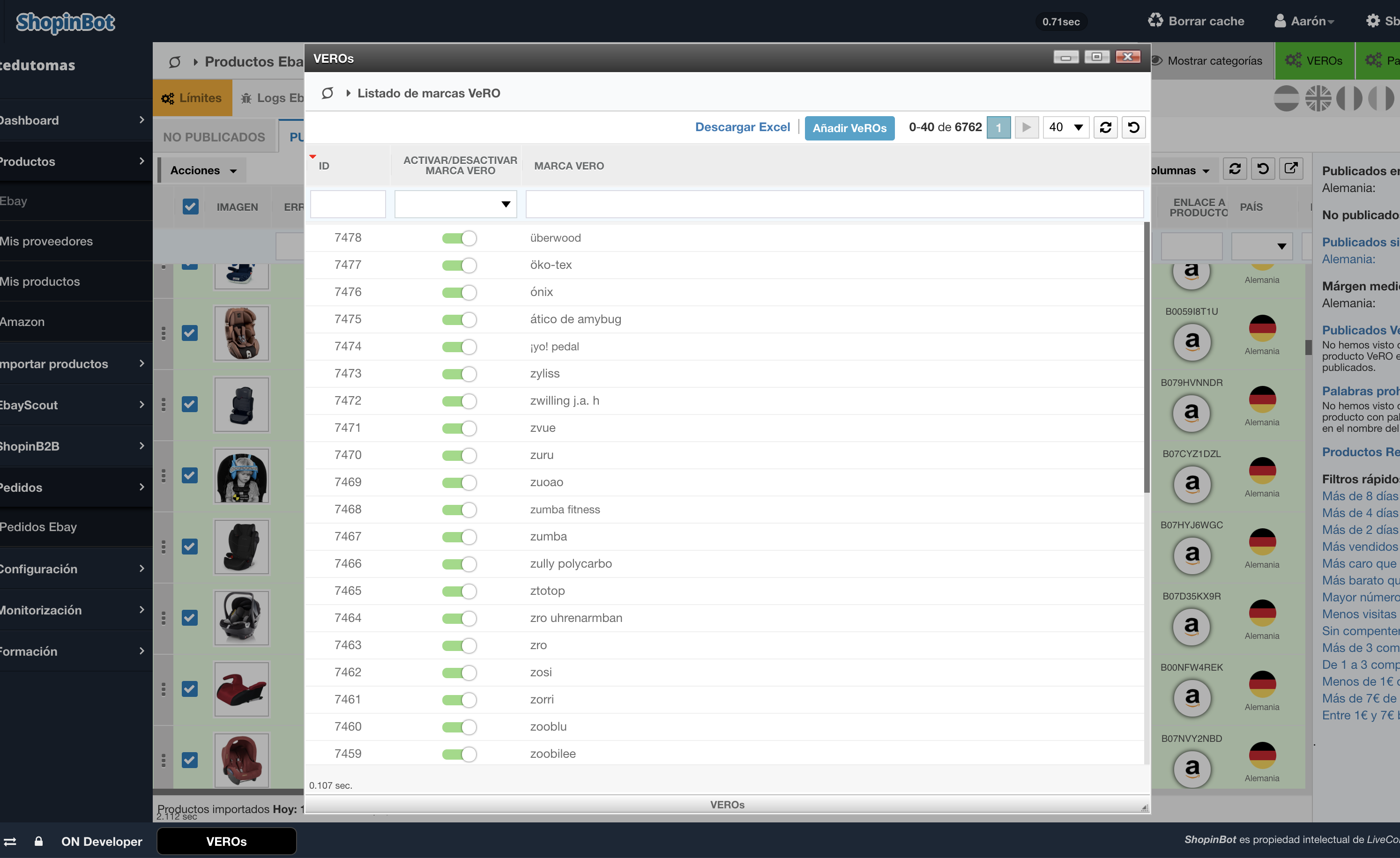1400x858 pixels.
Task: Sort by the ID column header
Action: pyautogui.click(x=324, y=166)
